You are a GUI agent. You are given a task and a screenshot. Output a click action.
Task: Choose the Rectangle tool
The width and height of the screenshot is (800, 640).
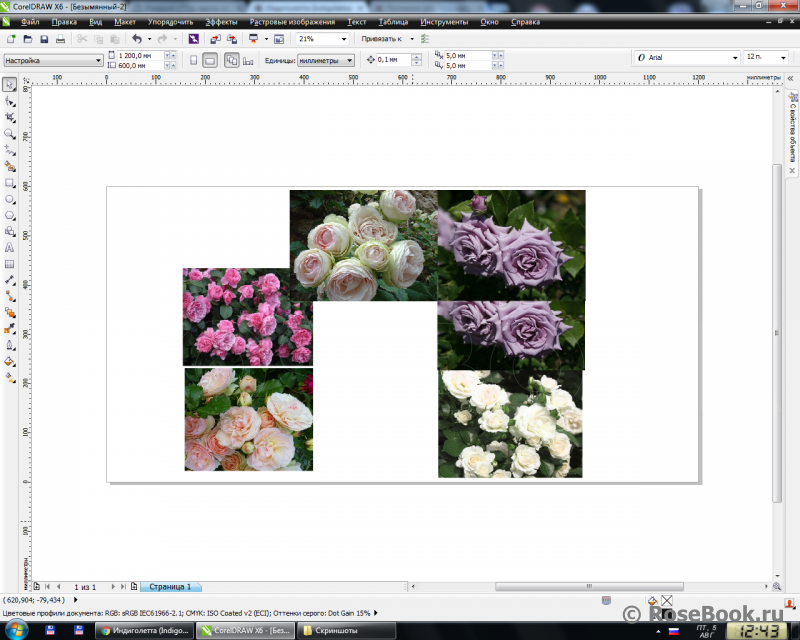(10, 182)
